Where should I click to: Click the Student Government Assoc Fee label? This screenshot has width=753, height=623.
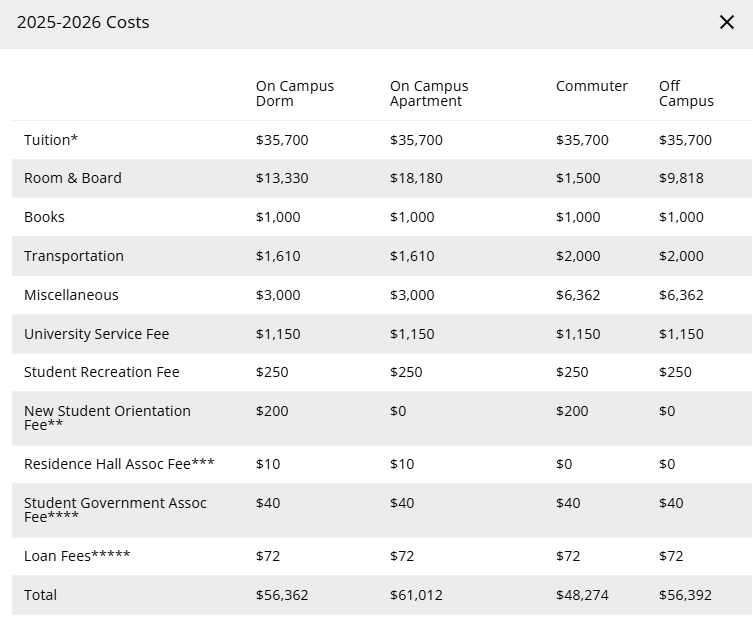pos(115,509)
